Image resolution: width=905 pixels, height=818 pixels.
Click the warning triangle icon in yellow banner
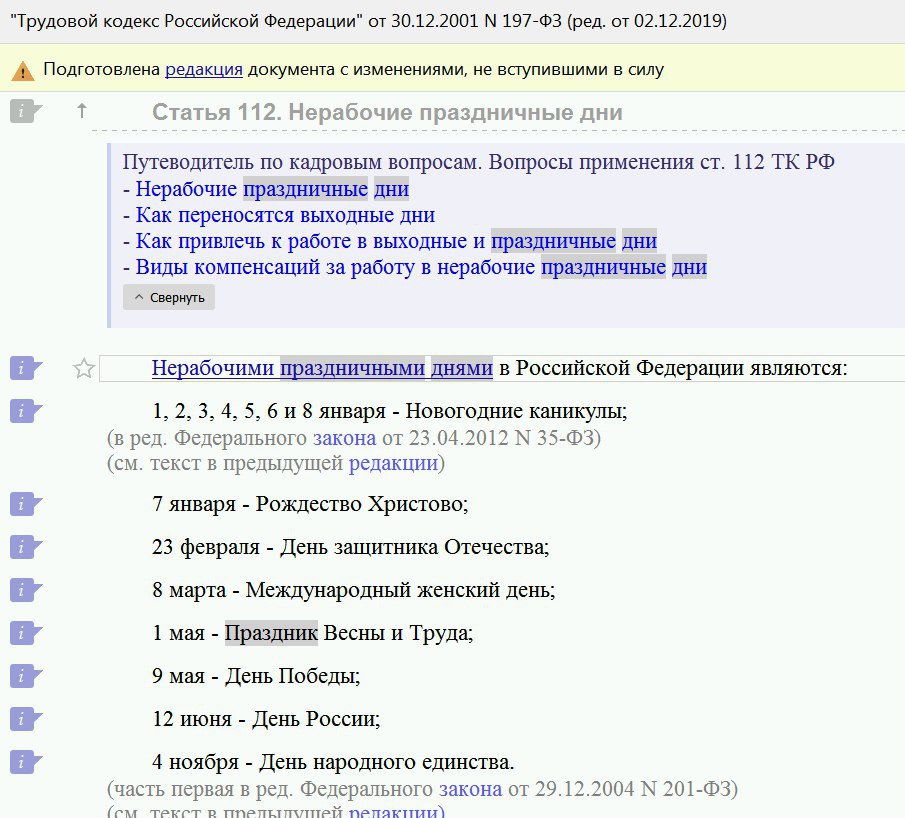(x=23, y=70)
